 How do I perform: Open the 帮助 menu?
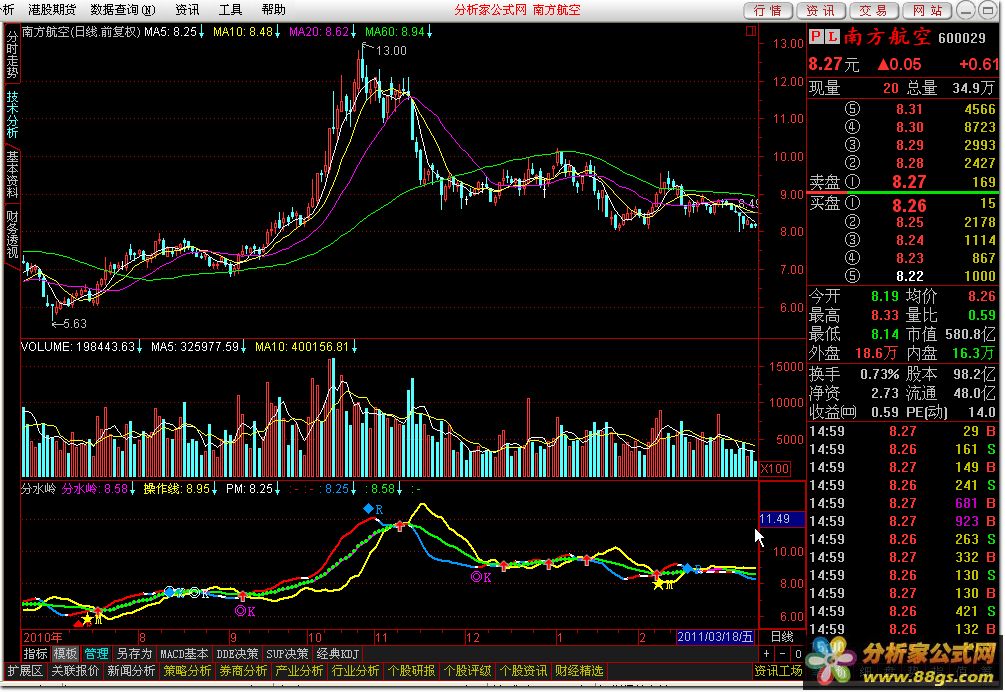click(x=274, y=10)
